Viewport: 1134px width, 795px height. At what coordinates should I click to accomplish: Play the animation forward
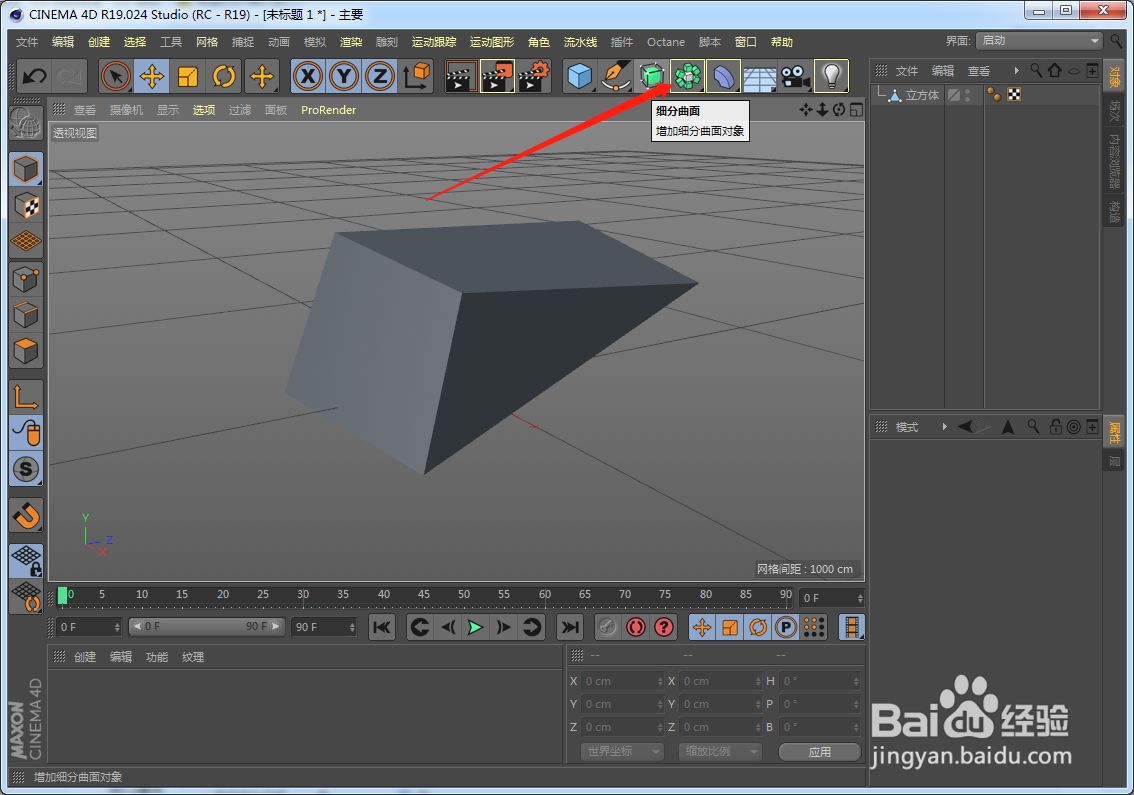475,627
